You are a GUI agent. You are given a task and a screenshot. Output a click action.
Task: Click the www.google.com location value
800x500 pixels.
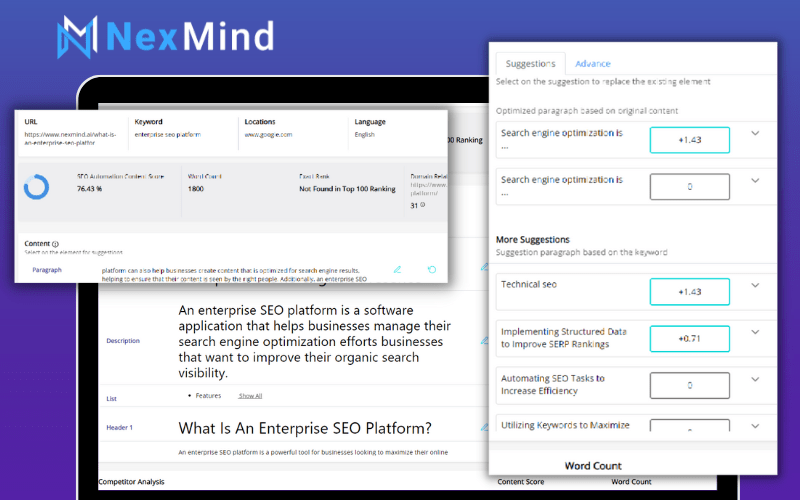coord(268,135)
